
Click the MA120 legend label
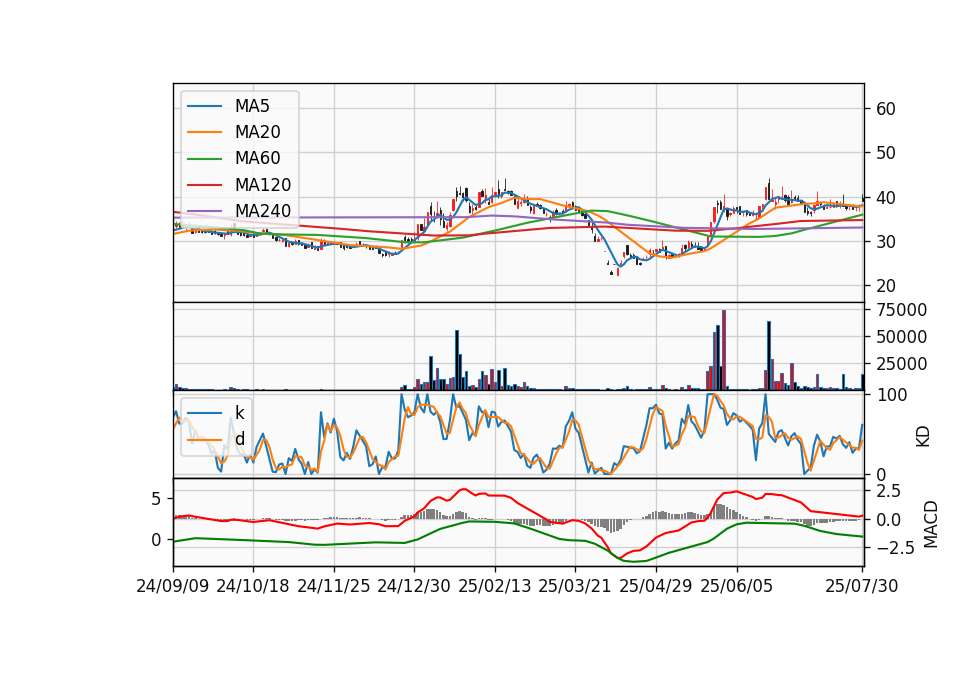click(263, 185)
